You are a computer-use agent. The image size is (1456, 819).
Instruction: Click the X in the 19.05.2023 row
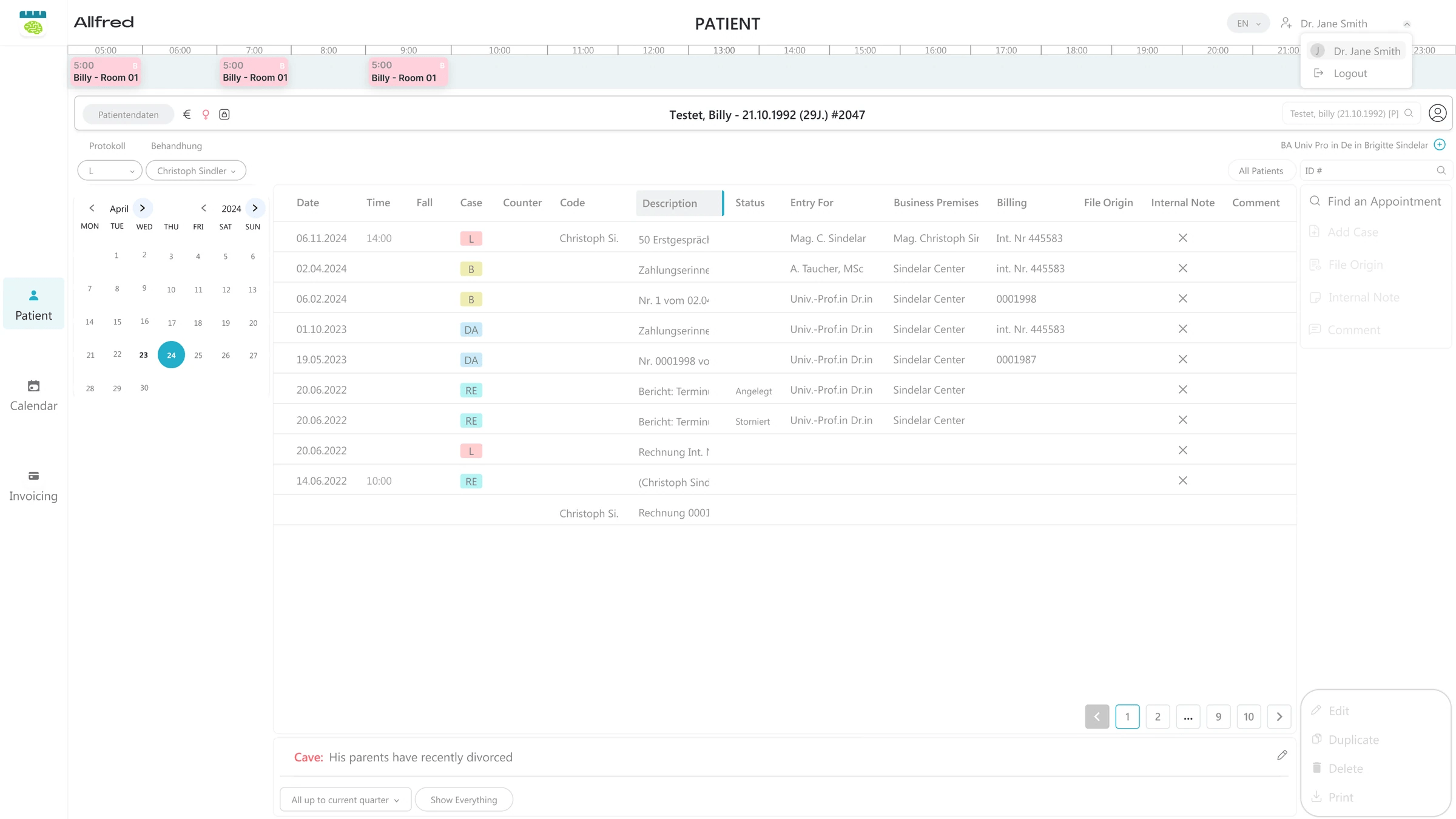tap(1182, 359)
